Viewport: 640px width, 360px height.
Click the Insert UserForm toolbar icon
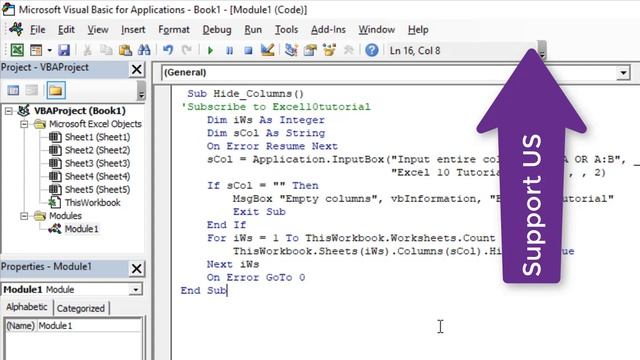click(36, 50)
